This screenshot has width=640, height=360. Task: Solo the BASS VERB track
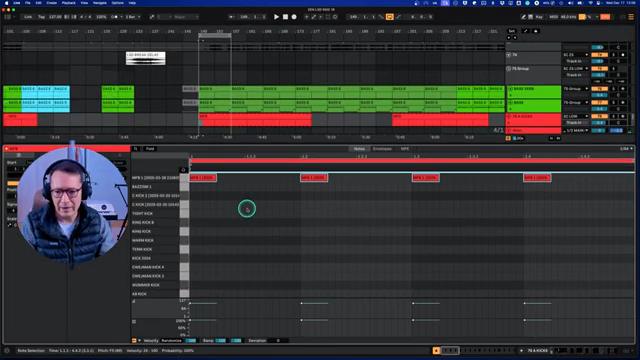(x=613, y=89)
